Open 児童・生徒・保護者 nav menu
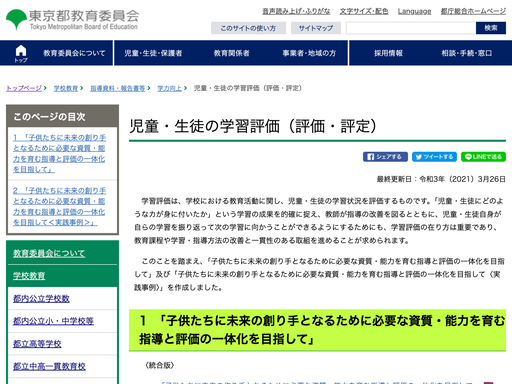The height and width of the screenshot is (384, 512). click(x=153, y=53)
